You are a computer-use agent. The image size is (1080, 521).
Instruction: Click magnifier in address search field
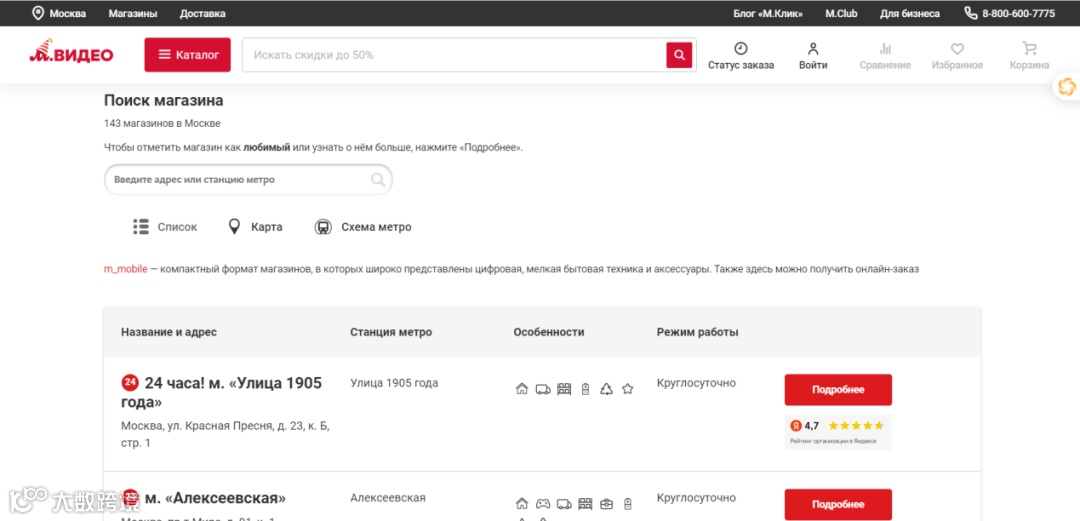(x=377, y=180)
